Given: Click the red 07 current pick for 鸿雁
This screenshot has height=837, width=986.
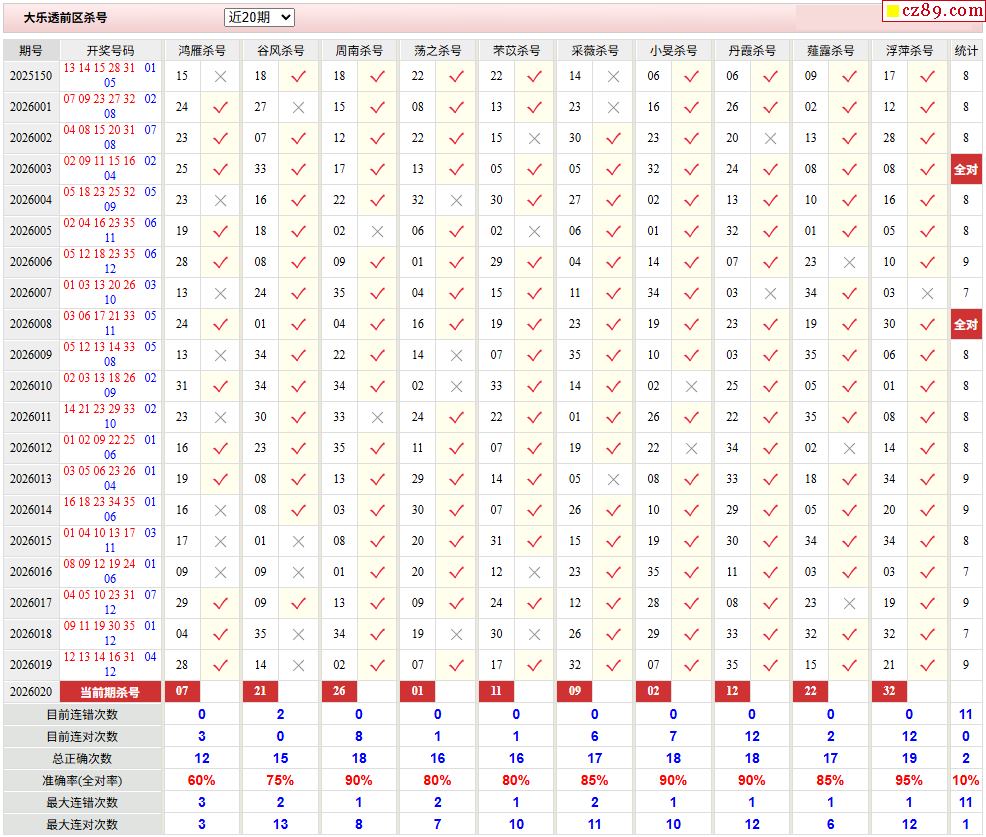Looking at the screenshot, I should pos(182,691).
